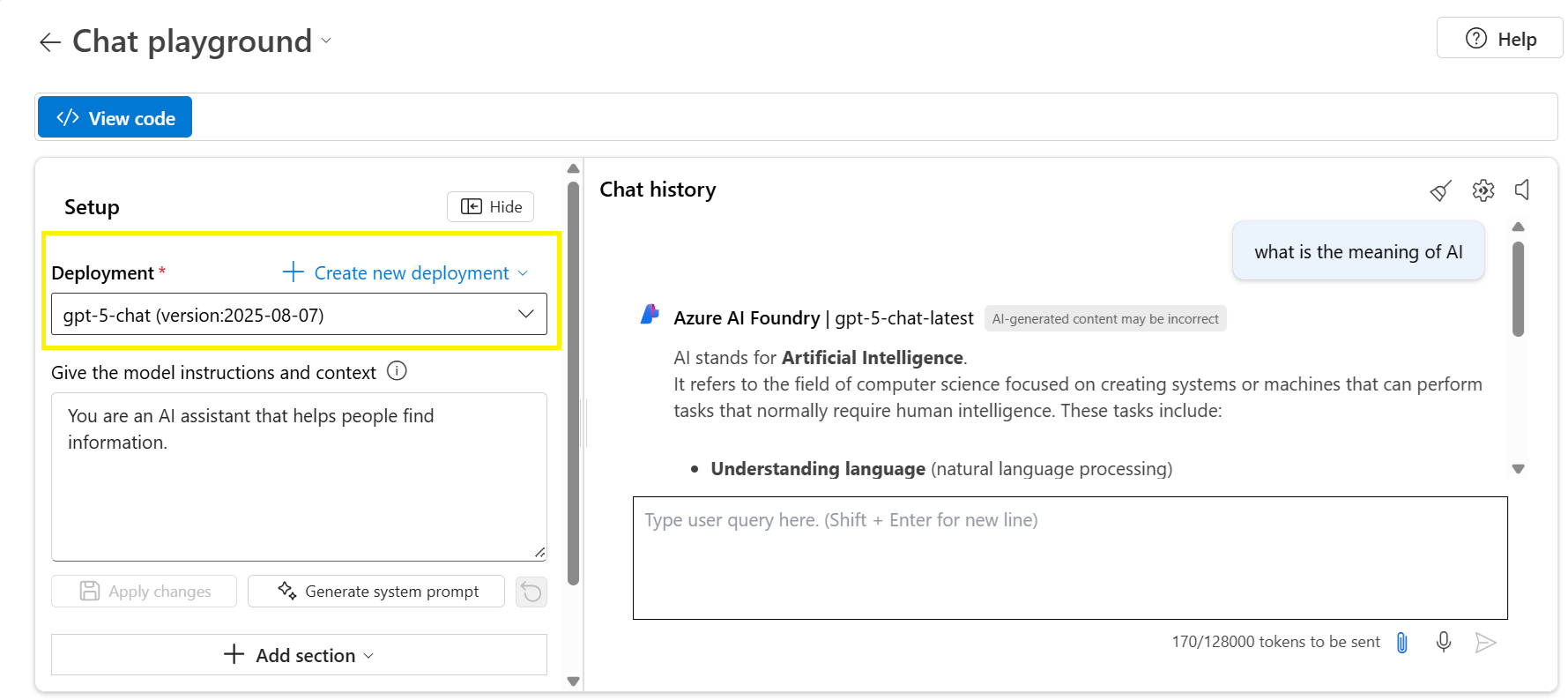Click the chat history scrollbar up arrow
This screenshot has width=1568, height=700.
click(1518, 227)
